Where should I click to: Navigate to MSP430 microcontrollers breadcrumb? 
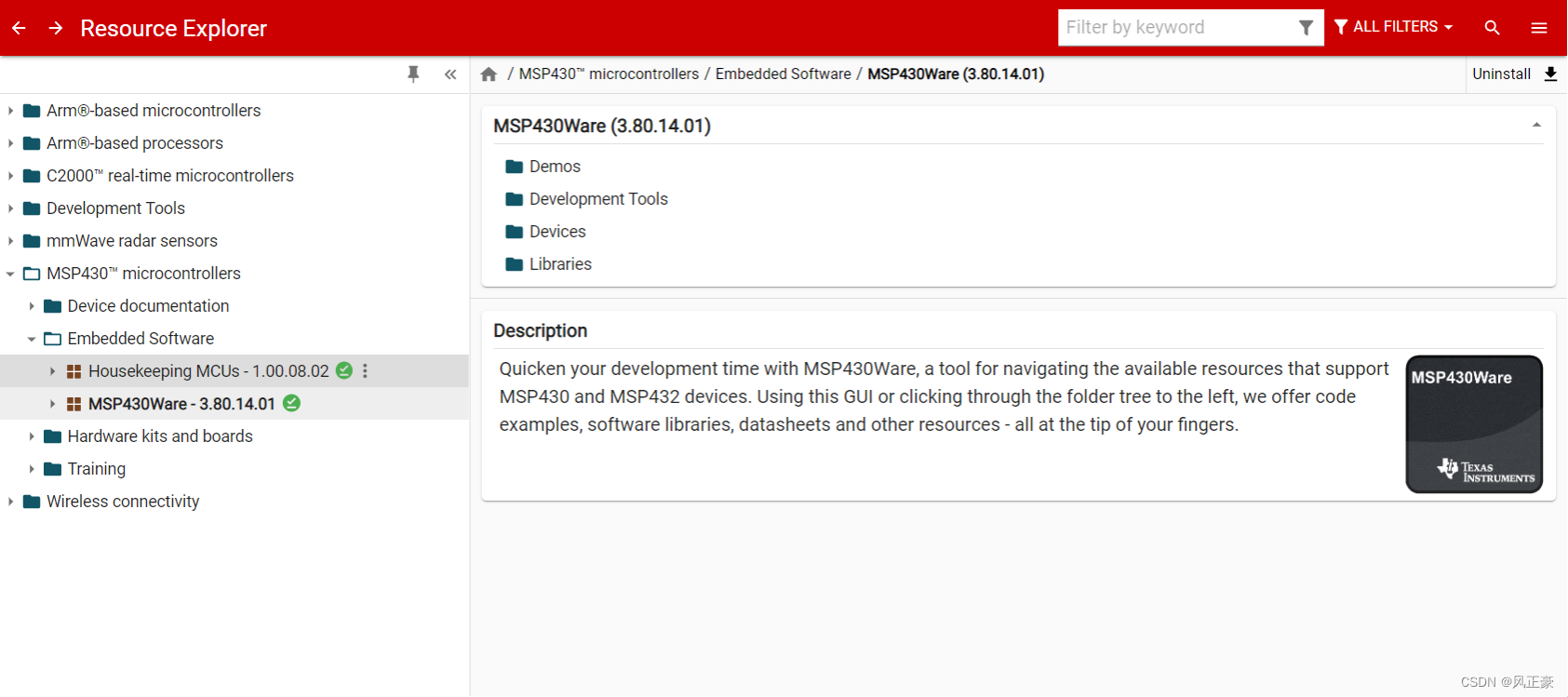609,74
